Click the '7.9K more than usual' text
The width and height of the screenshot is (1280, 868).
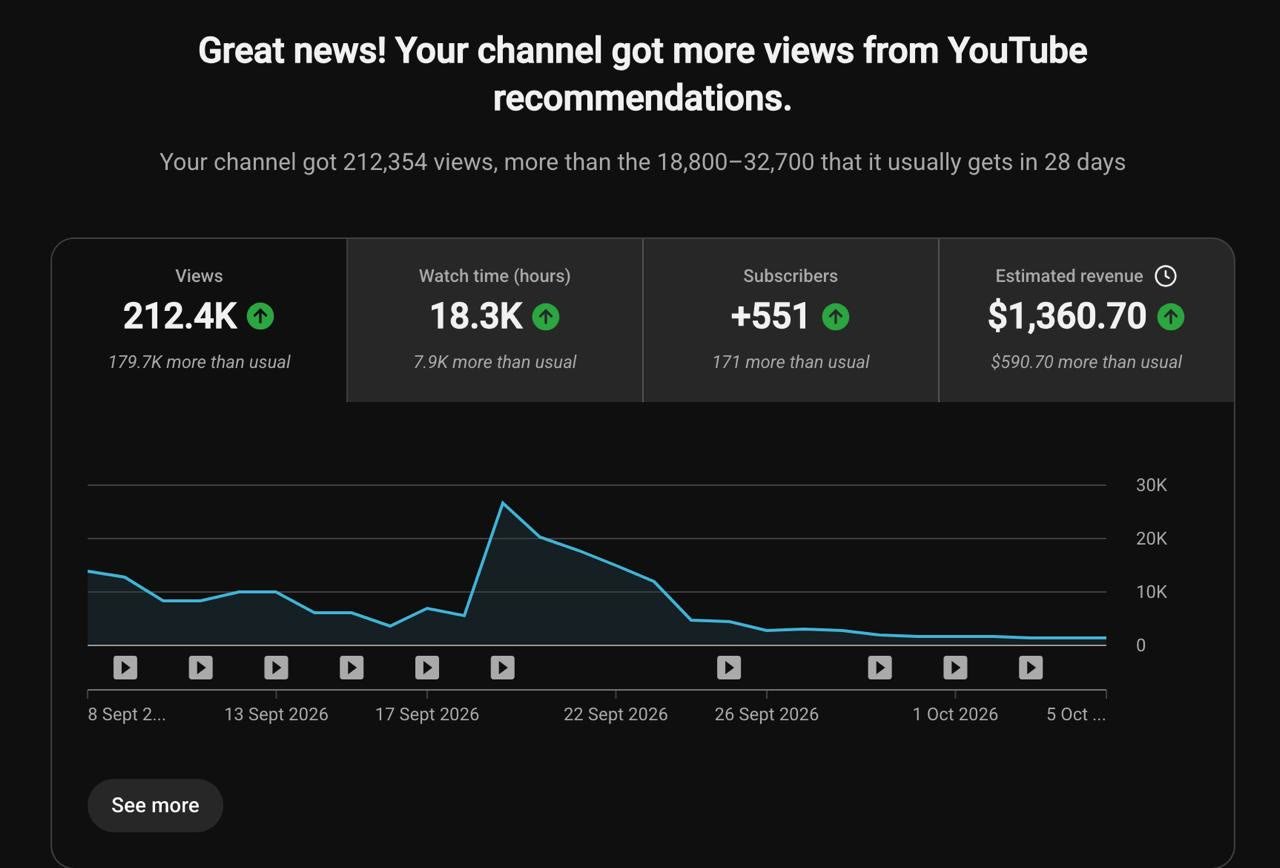point(495,362)
